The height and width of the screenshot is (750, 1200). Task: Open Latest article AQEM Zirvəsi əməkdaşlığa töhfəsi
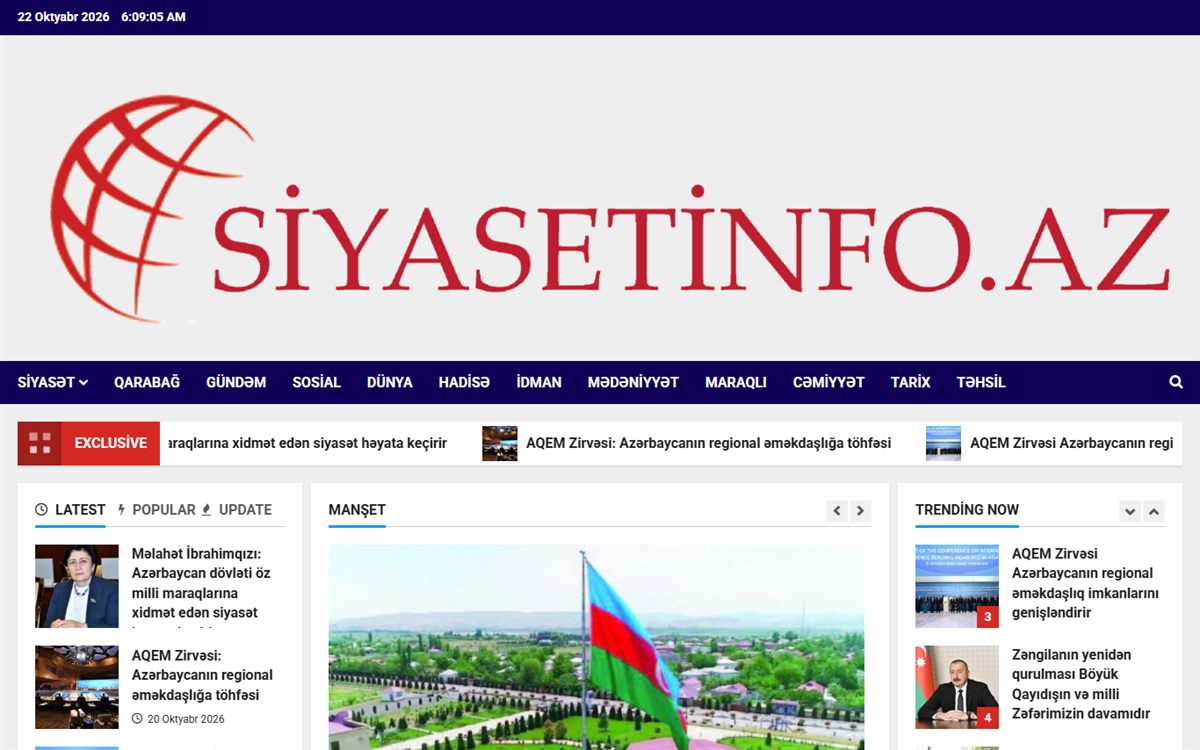[x=202, y=675]
